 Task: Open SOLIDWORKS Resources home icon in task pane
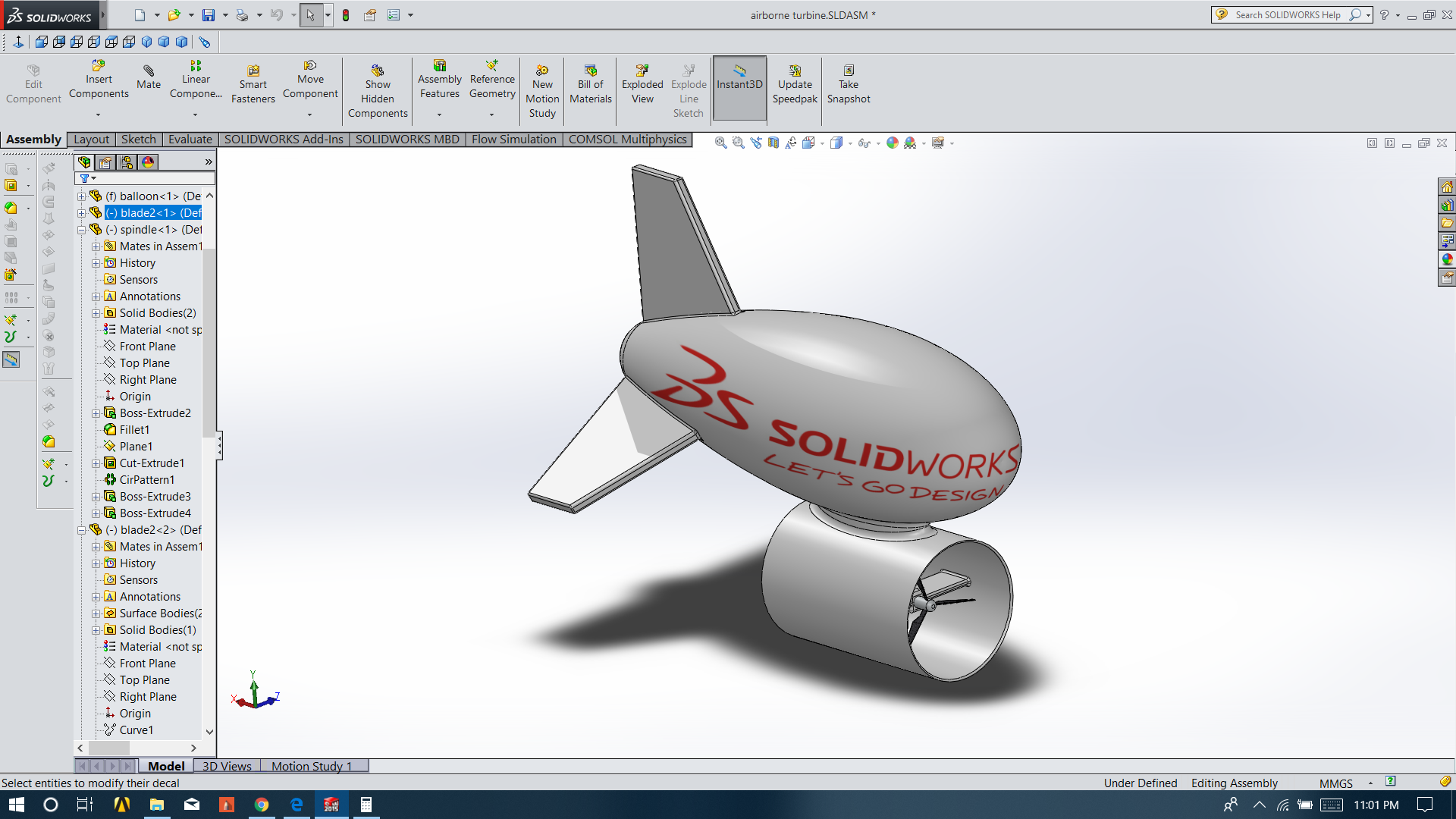click(1447, 187)
